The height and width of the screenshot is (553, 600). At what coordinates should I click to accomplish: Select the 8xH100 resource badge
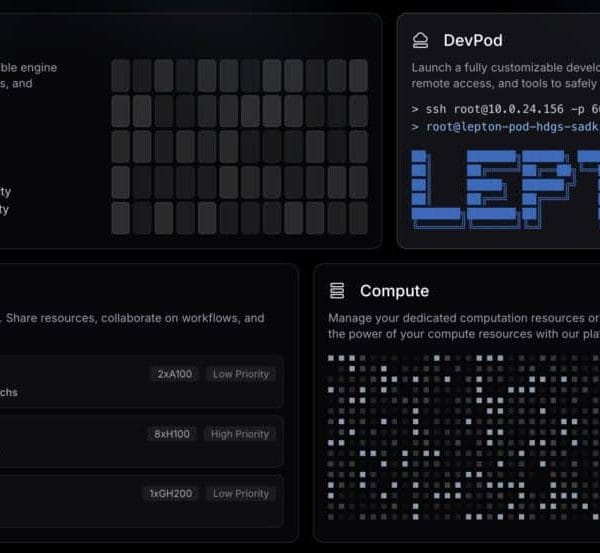point(172,434)
